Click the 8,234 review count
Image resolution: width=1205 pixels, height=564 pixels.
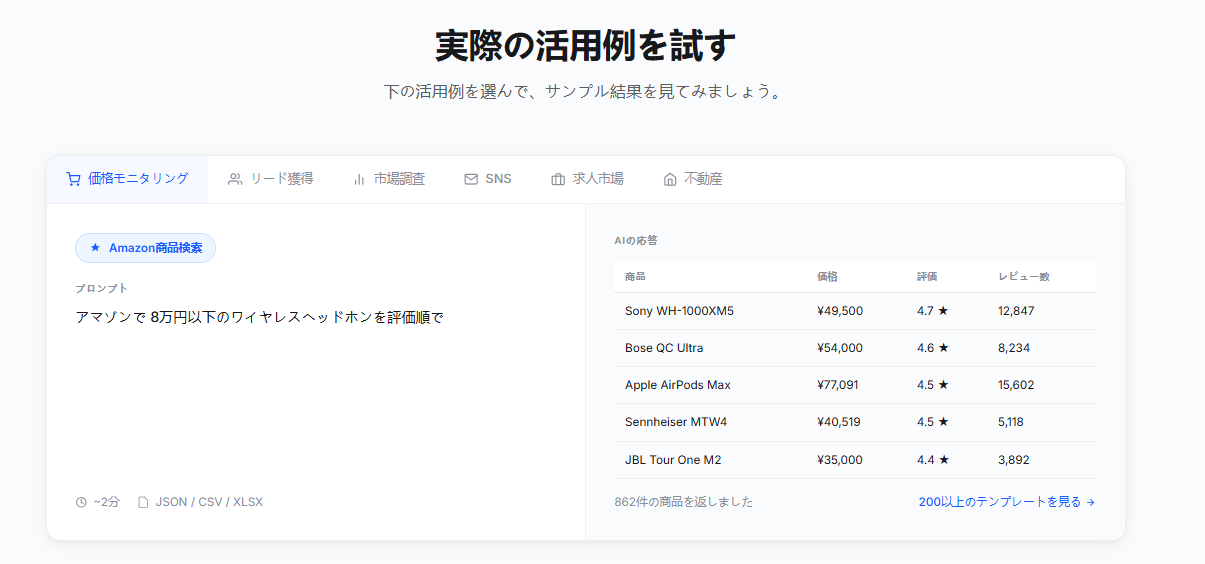tap(1014, 348)
